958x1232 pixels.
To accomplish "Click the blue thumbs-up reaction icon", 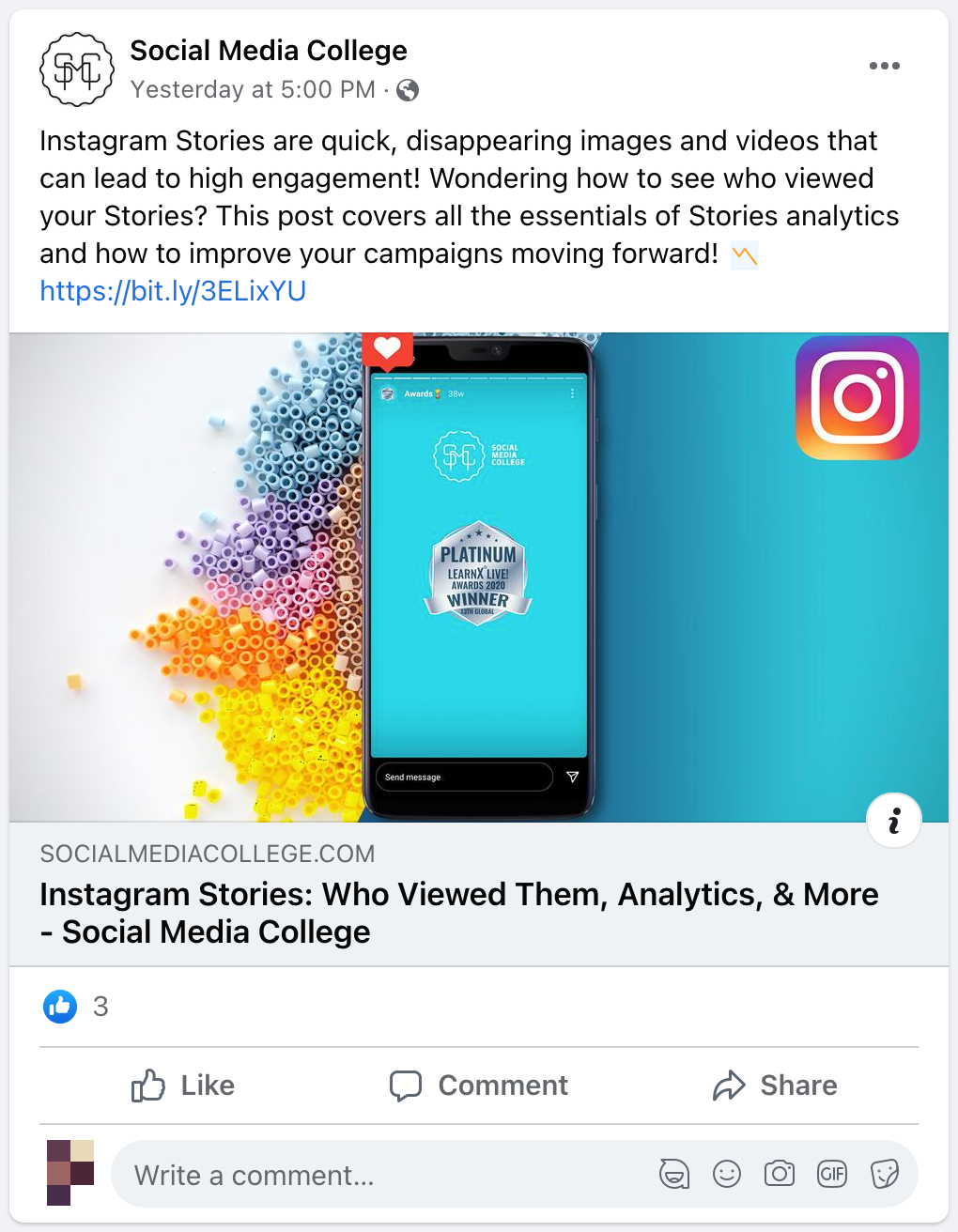I will pos(60,1007).
